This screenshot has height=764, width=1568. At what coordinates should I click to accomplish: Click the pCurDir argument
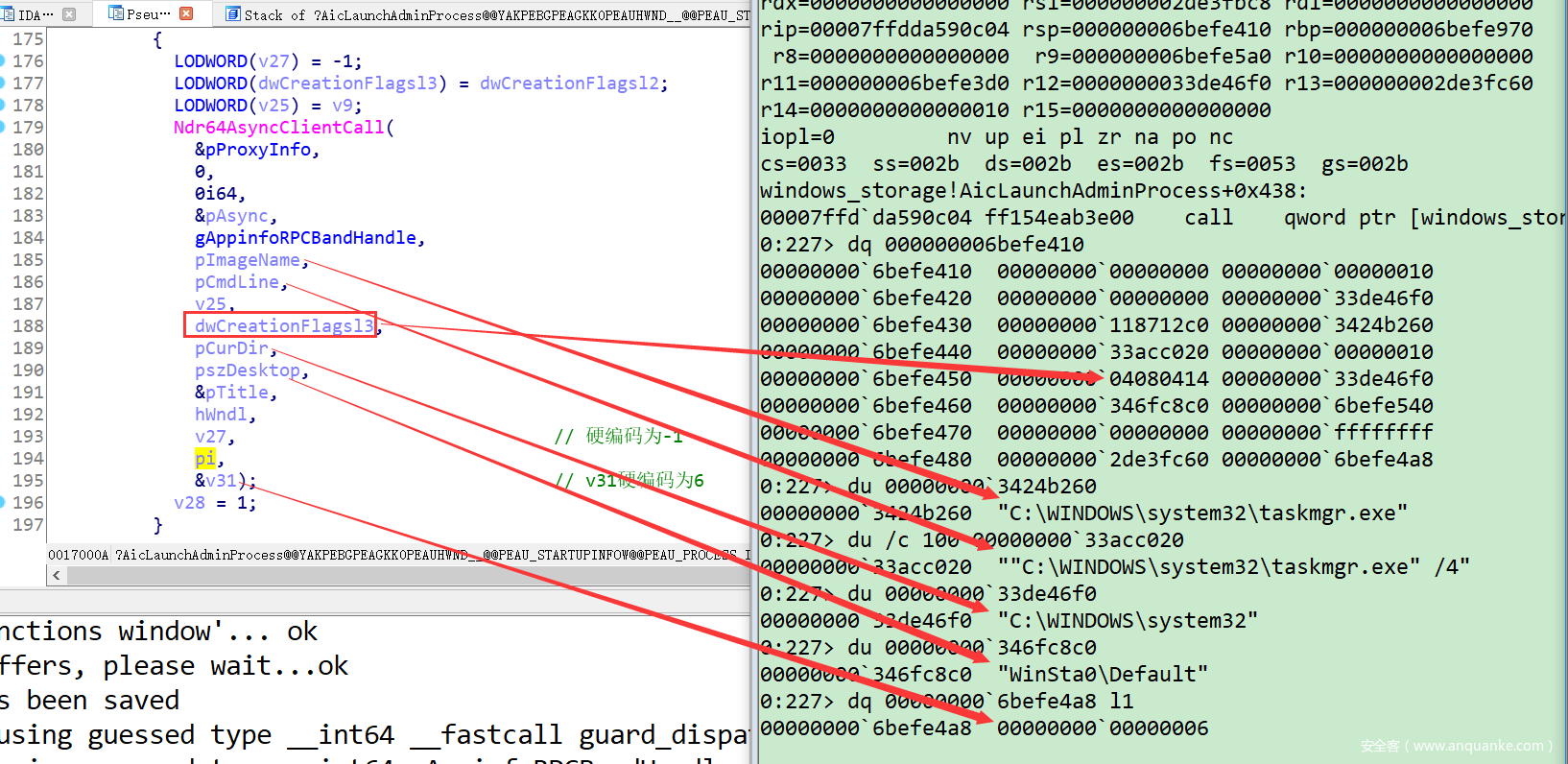(231, 348)
